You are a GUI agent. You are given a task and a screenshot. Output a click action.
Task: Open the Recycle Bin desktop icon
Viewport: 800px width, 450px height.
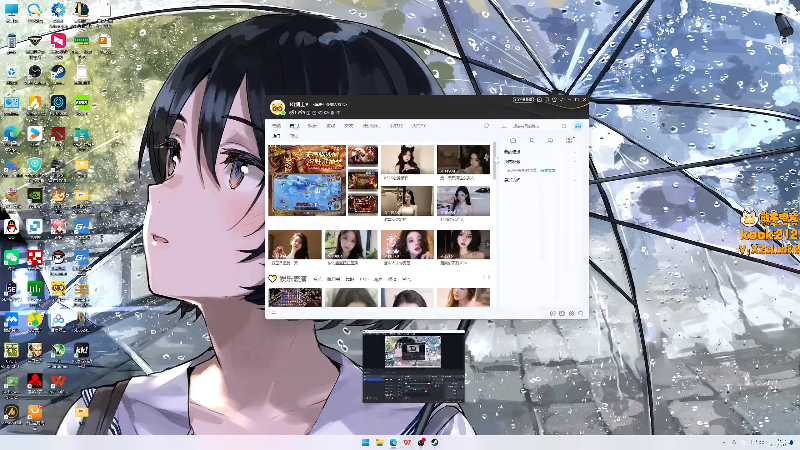11,72
